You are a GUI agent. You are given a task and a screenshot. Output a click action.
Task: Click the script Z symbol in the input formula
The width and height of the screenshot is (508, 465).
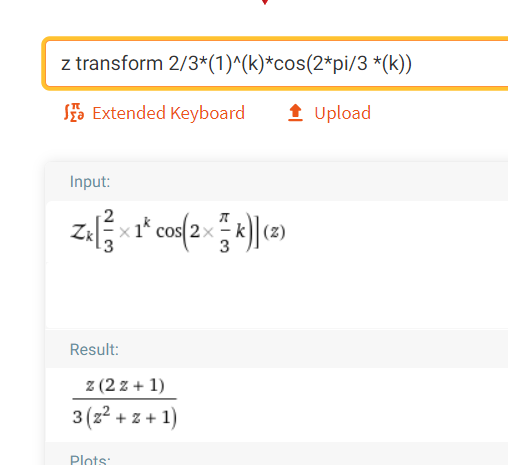(79, 231)
